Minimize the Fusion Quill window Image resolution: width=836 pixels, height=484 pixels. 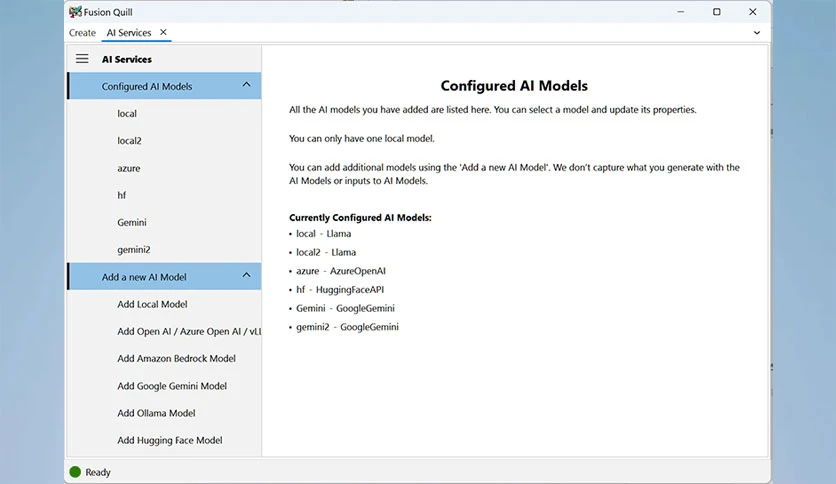tap(681, 12)
